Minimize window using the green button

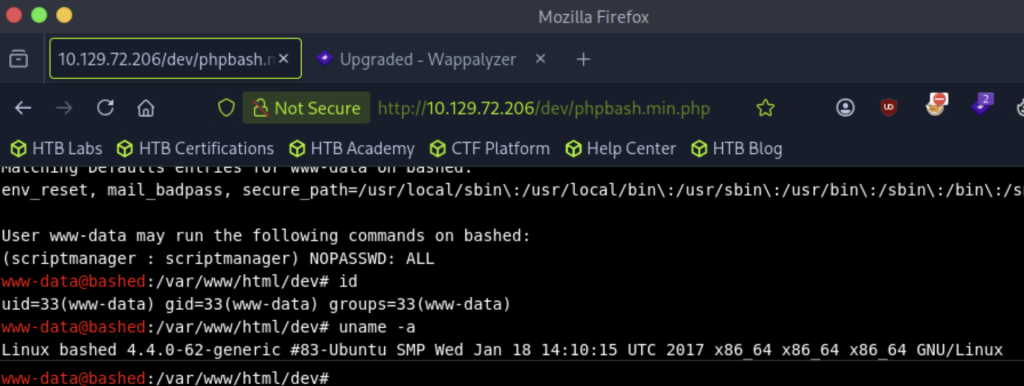[39, 15]
